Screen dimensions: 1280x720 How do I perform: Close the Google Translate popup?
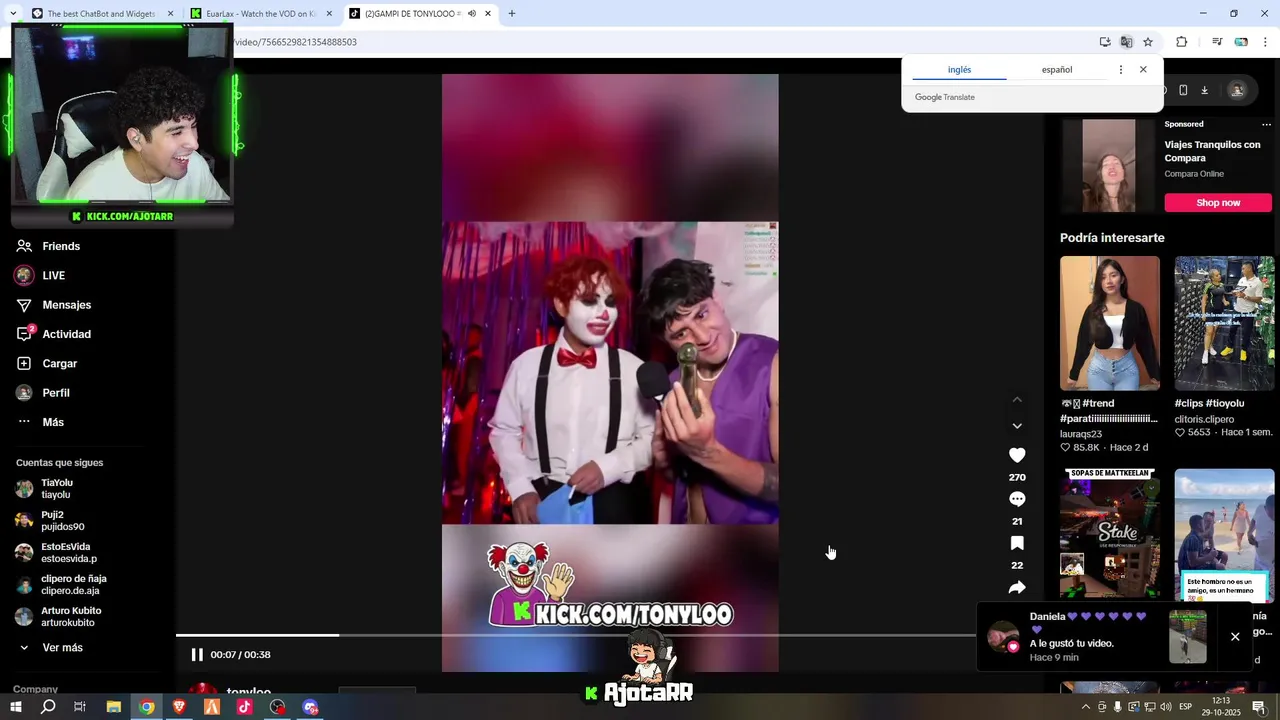coord(1143,70)
